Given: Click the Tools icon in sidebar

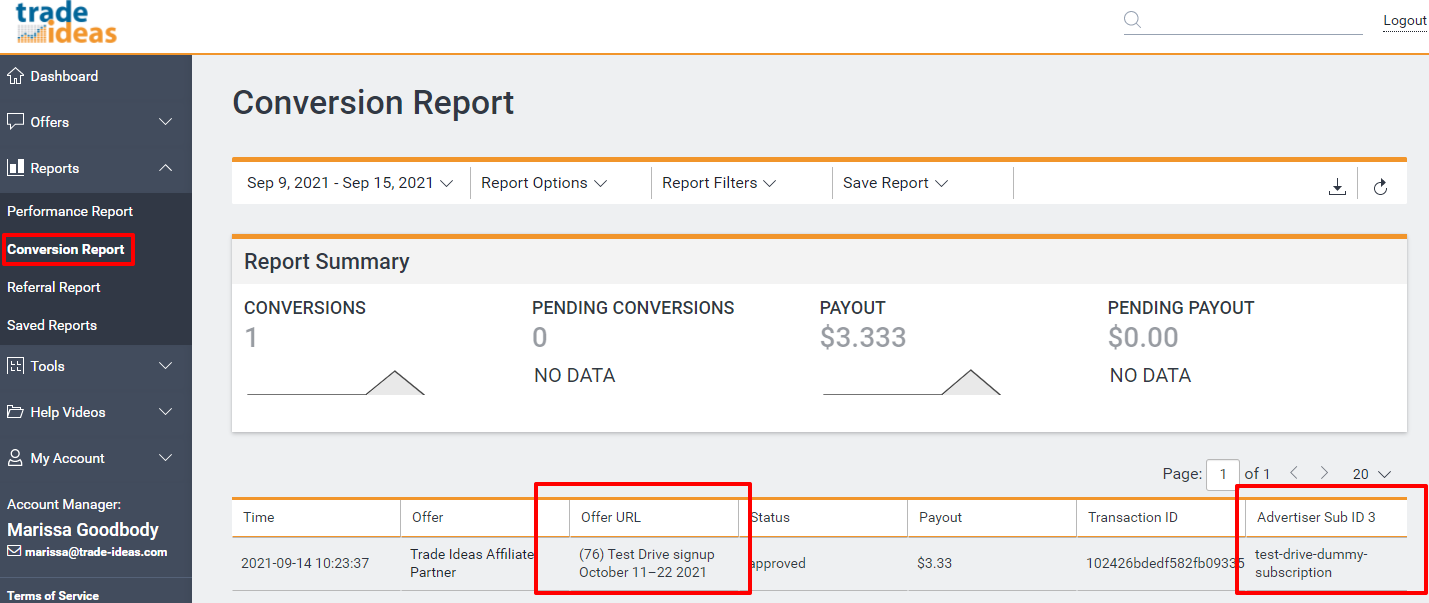Looking at the screenshot, I should 15,366.
